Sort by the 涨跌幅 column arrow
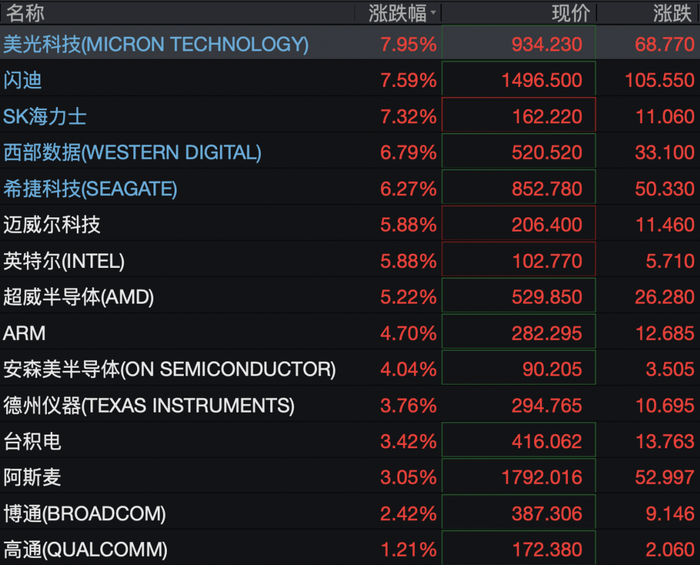 point(433,13)
